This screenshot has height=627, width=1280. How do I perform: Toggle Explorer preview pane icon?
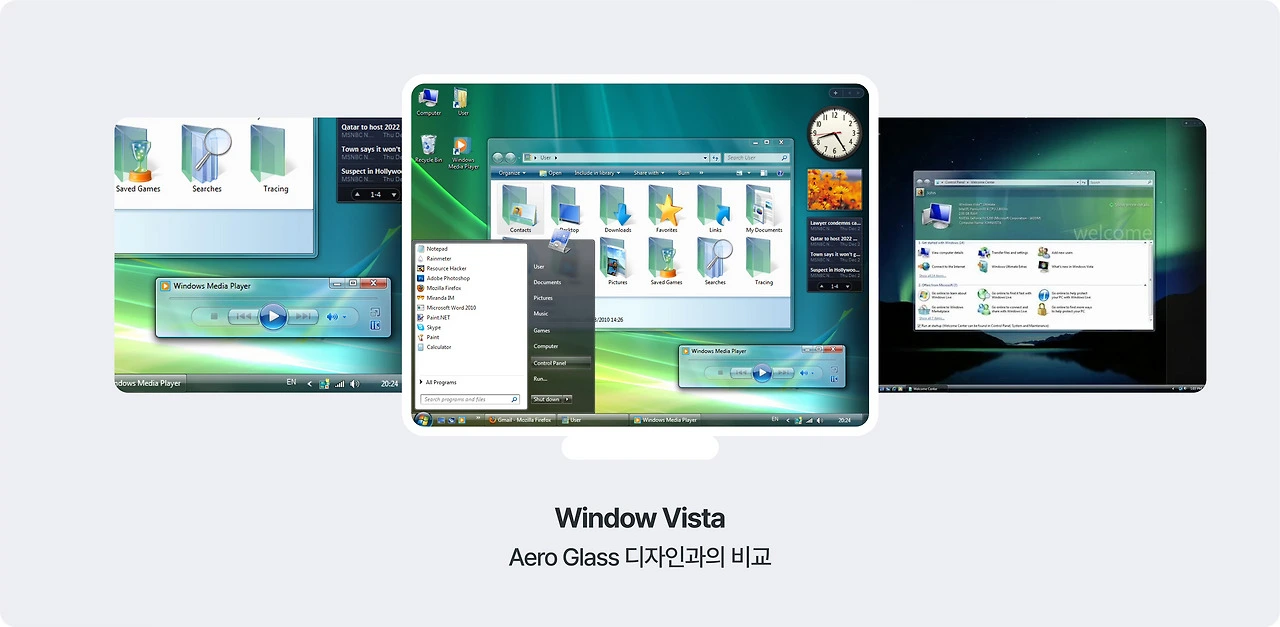(763, 173)
